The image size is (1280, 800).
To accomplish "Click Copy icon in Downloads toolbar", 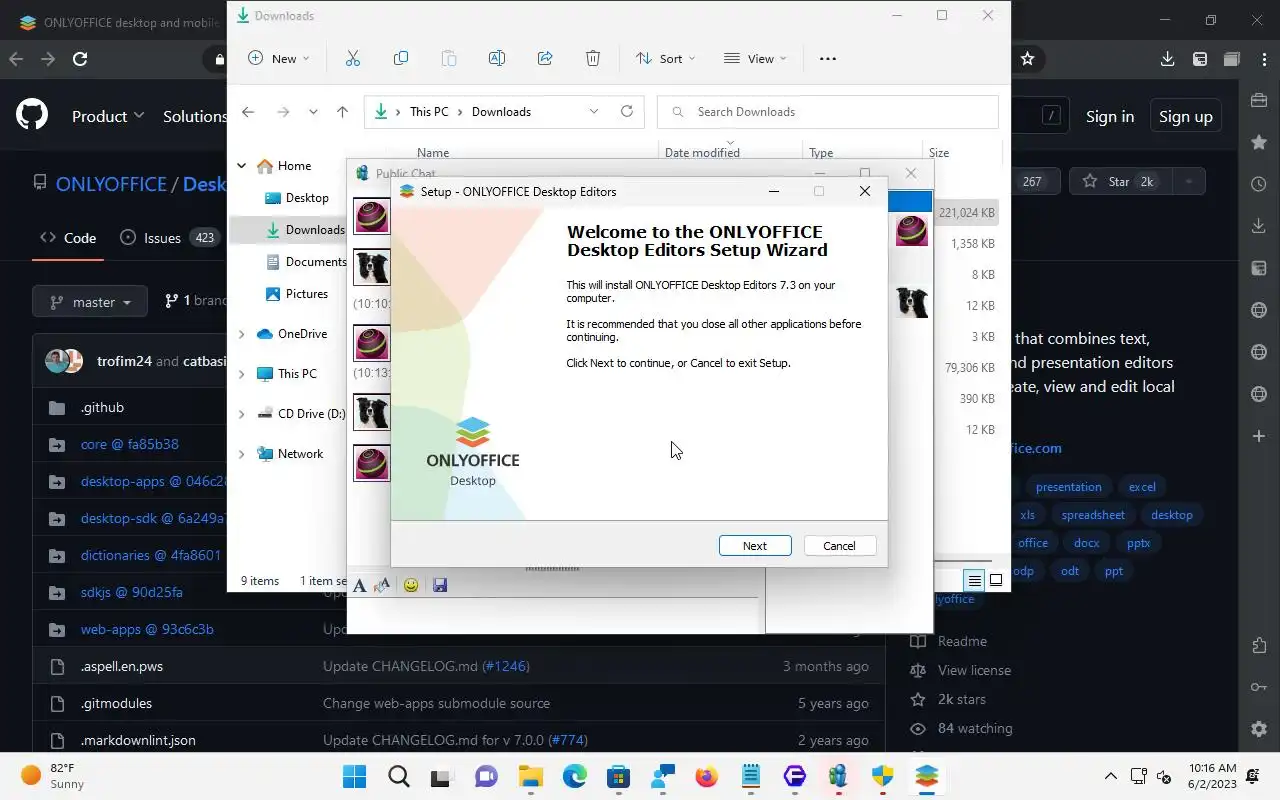I will pyautogui.click(x=401, y=59).
